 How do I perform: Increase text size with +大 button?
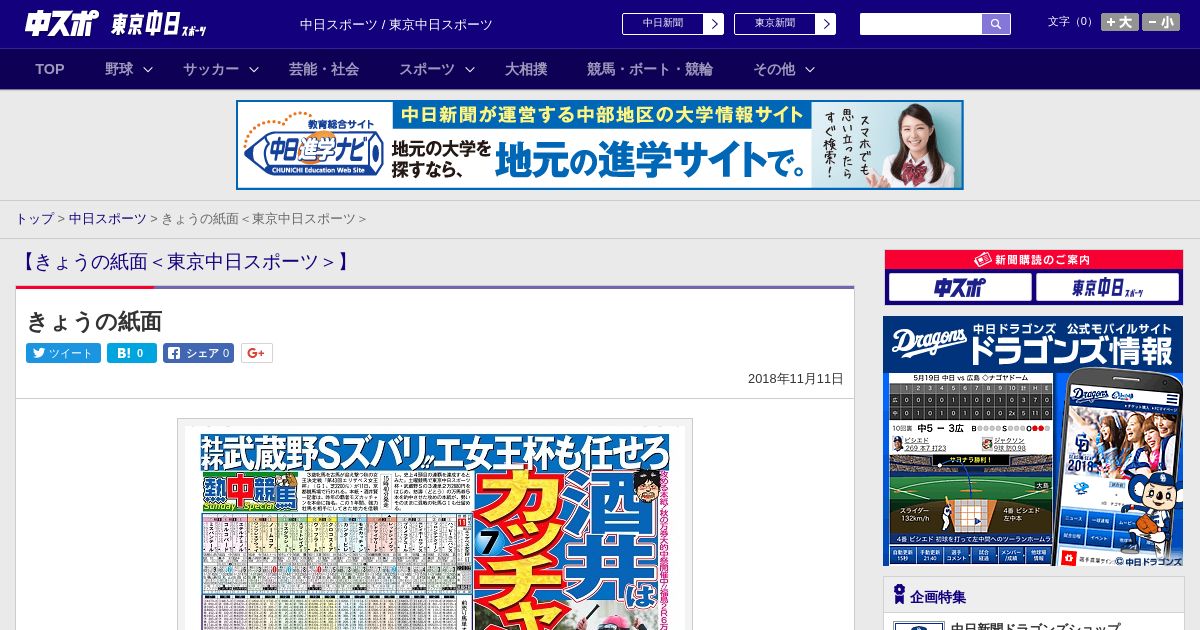point(1119,22)
